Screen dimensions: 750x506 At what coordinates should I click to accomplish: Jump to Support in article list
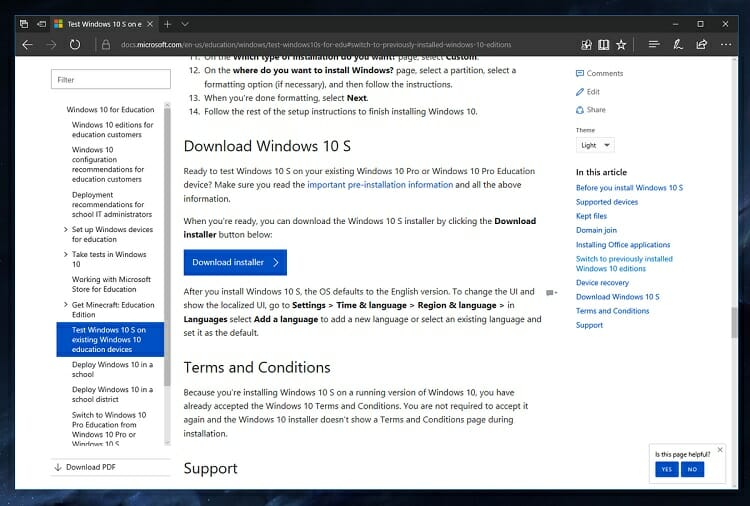(x=589, y=325)
